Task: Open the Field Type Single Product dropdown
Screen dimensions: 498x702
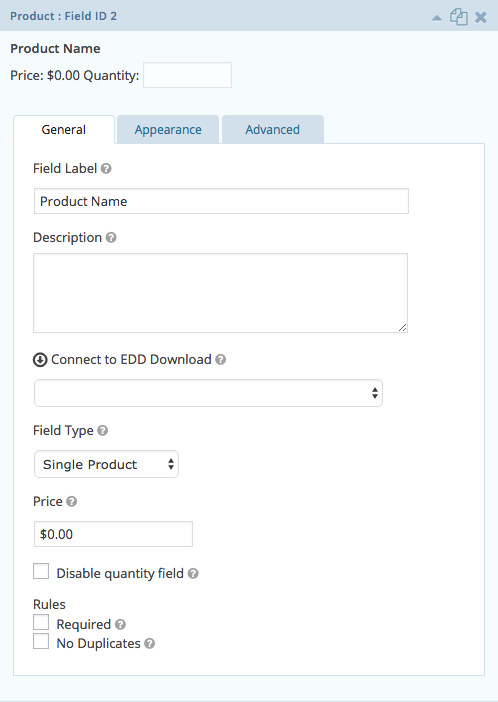Action: point(106,464)
